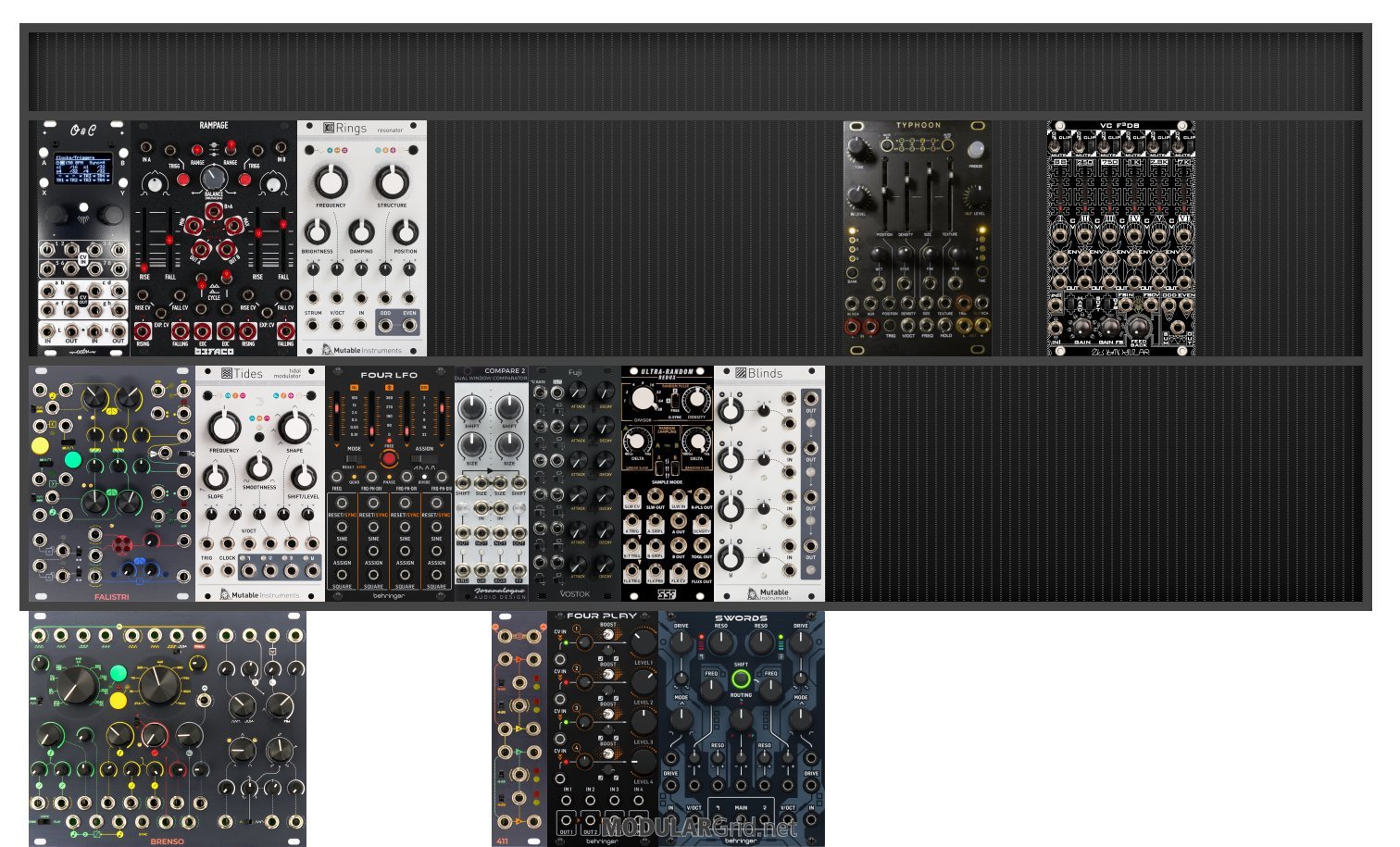1400x847 pixels.
Task: Click the Ultra-Random Divisor knob
Action: 641,400
